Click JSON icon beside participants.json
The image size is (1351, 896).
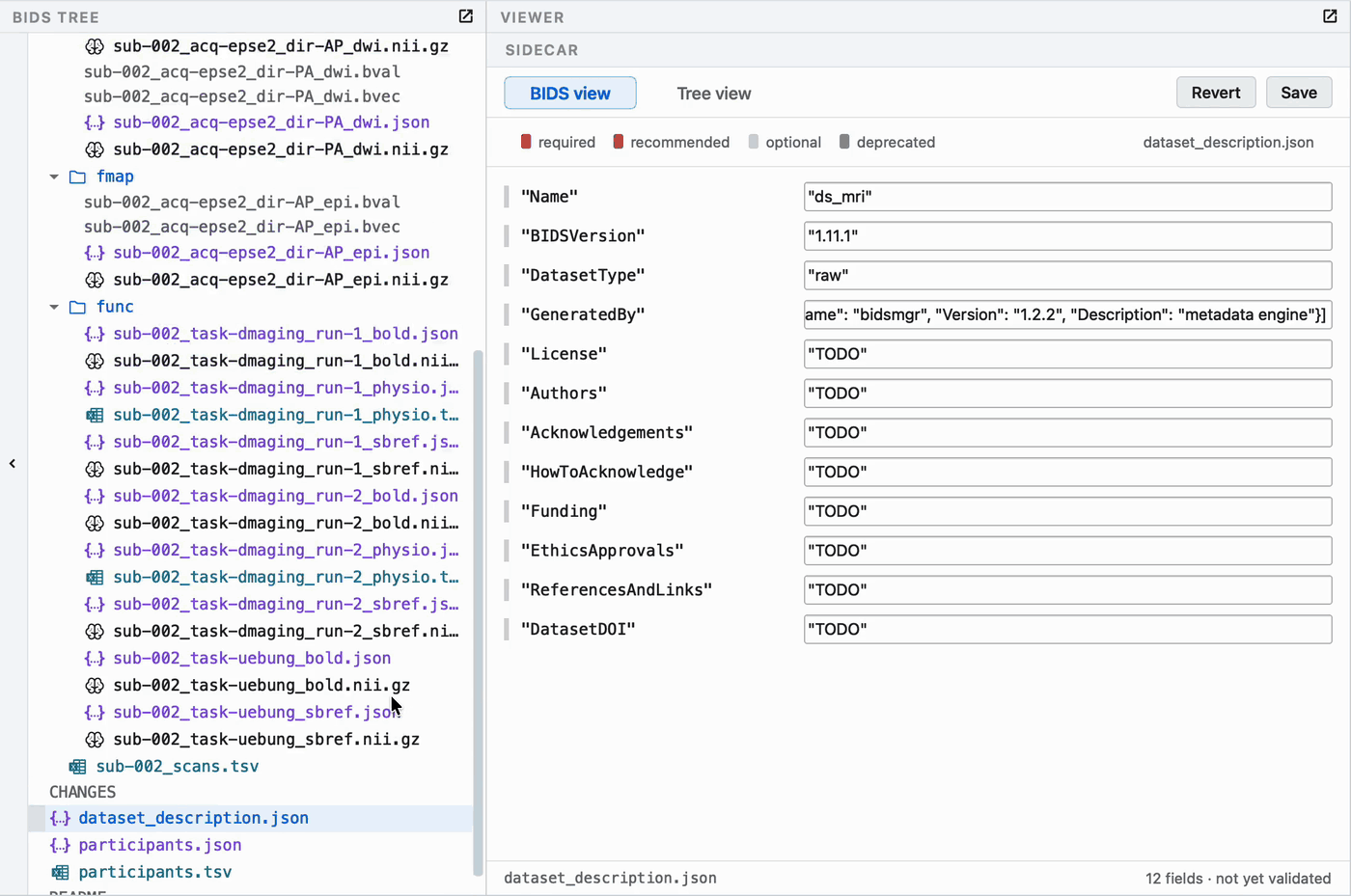pos(60,845)
